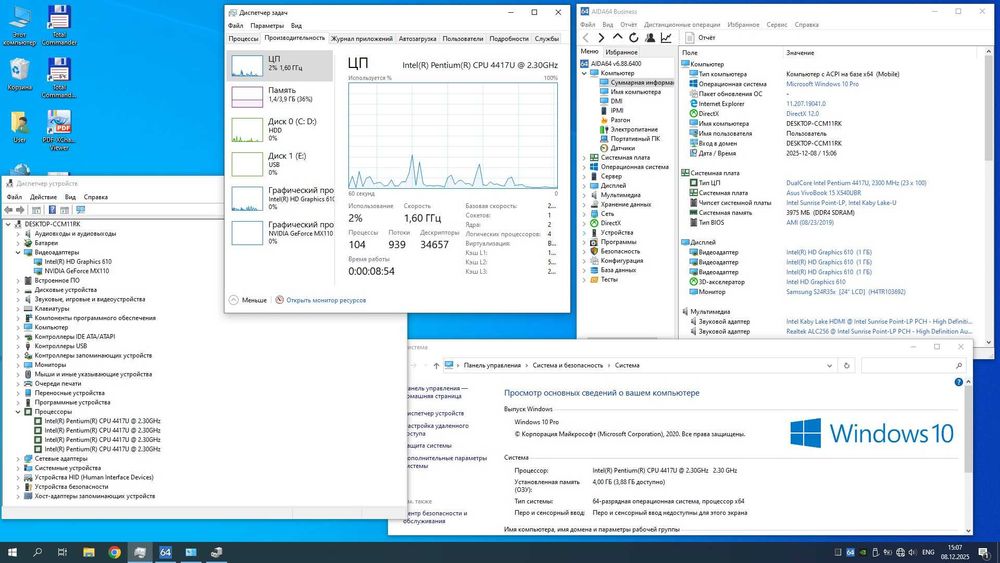Click Система и безопасность breadcrumb

pos(567,365)
